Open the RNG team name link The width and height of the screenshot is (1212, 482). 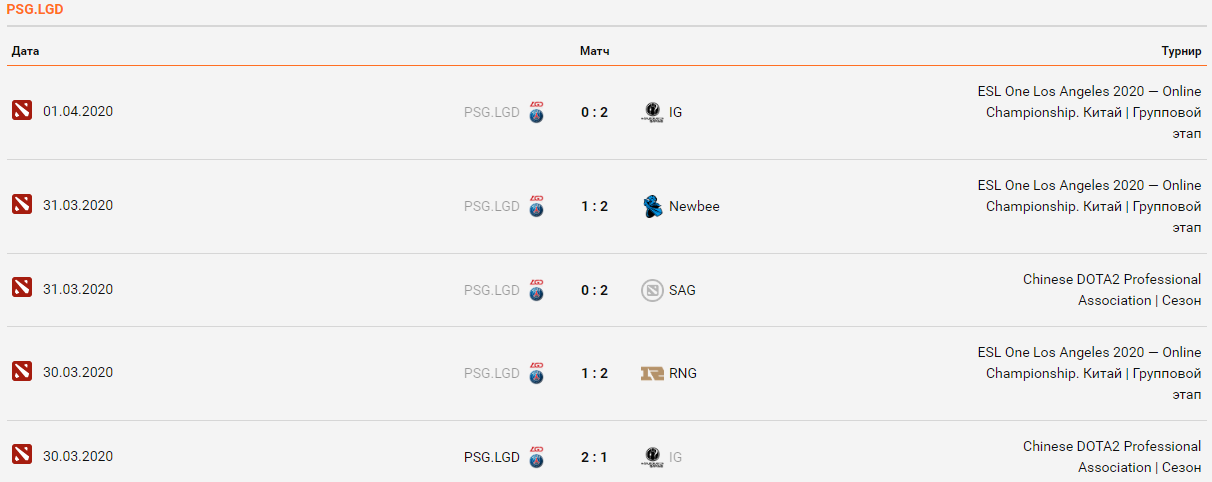(683, 373)
